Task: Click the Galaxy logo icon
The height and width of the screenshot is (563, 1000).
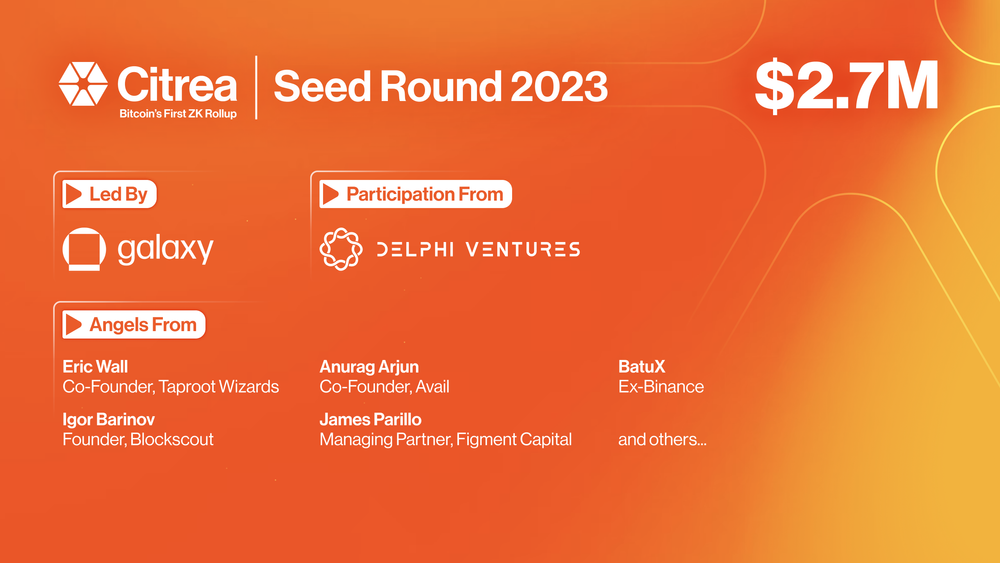Action: (84, 249)
